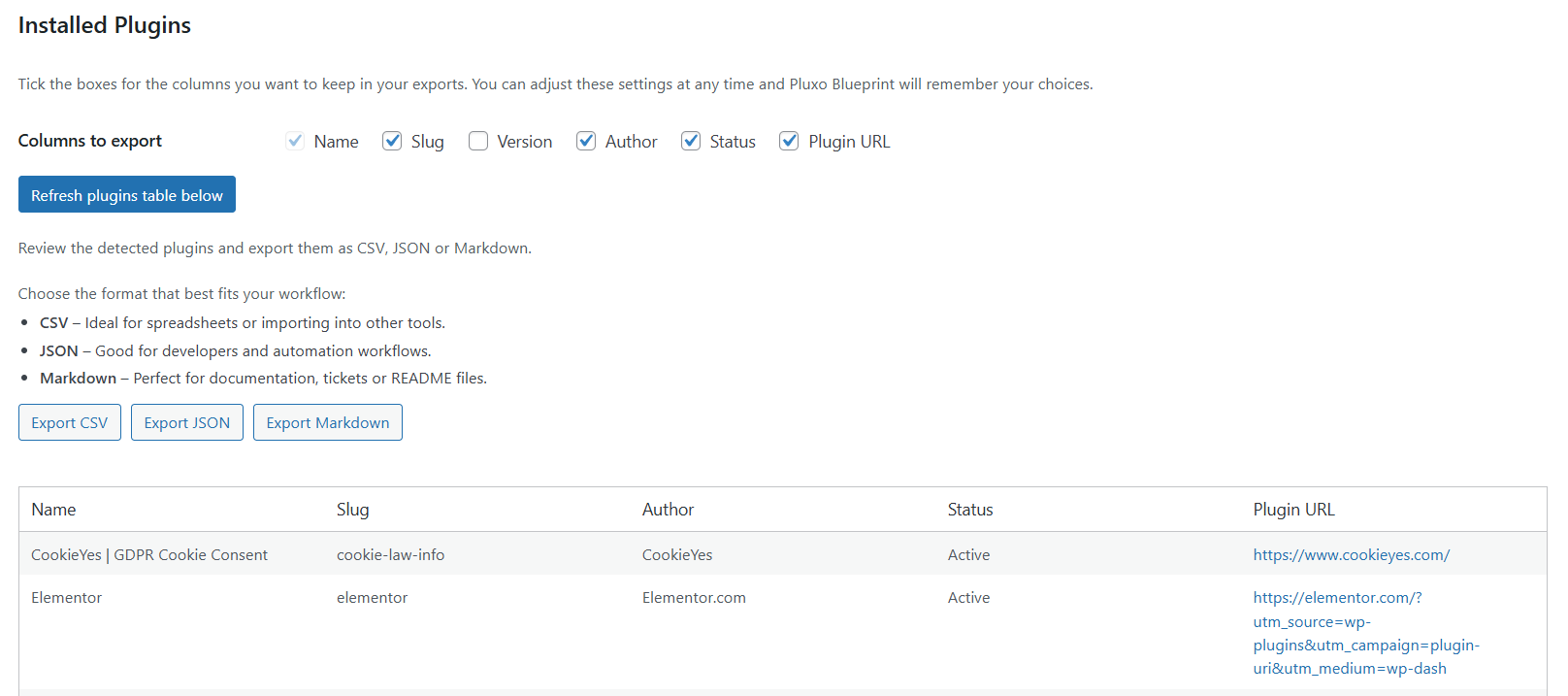Click the Status table column header

coord(970,510)
